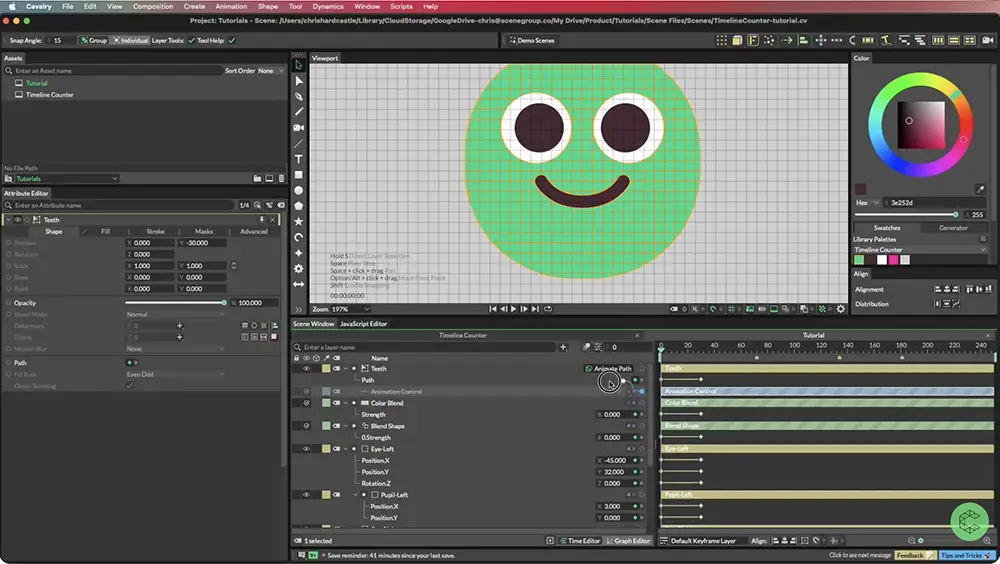Click the Animate Path button
This screenshot has height=564, width=1000.
[608, 369]
